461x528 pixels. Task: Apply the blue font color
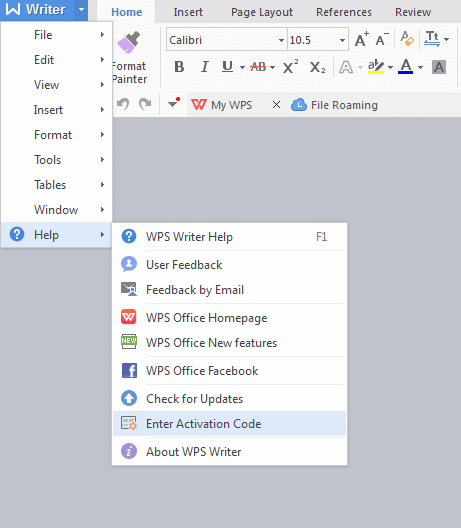(405, 67)
